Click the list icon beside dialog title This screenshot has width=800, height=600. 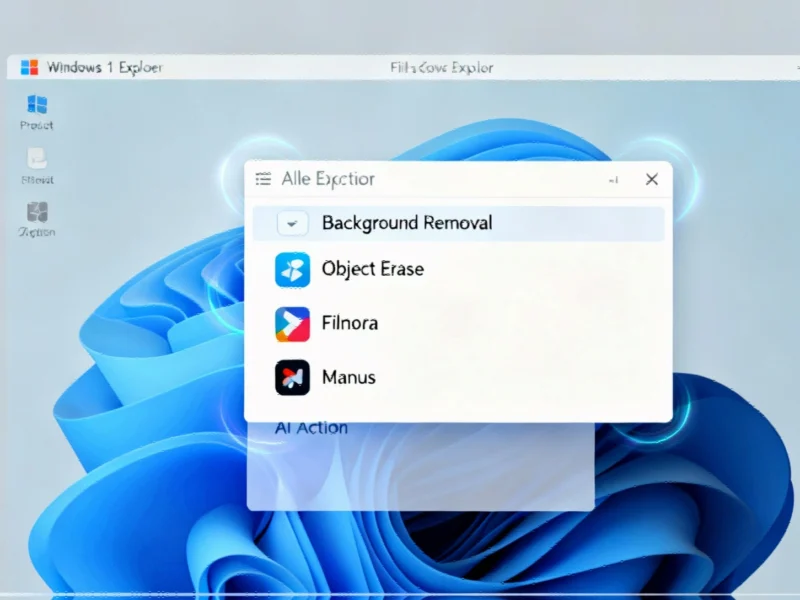[x=263, y=179]
